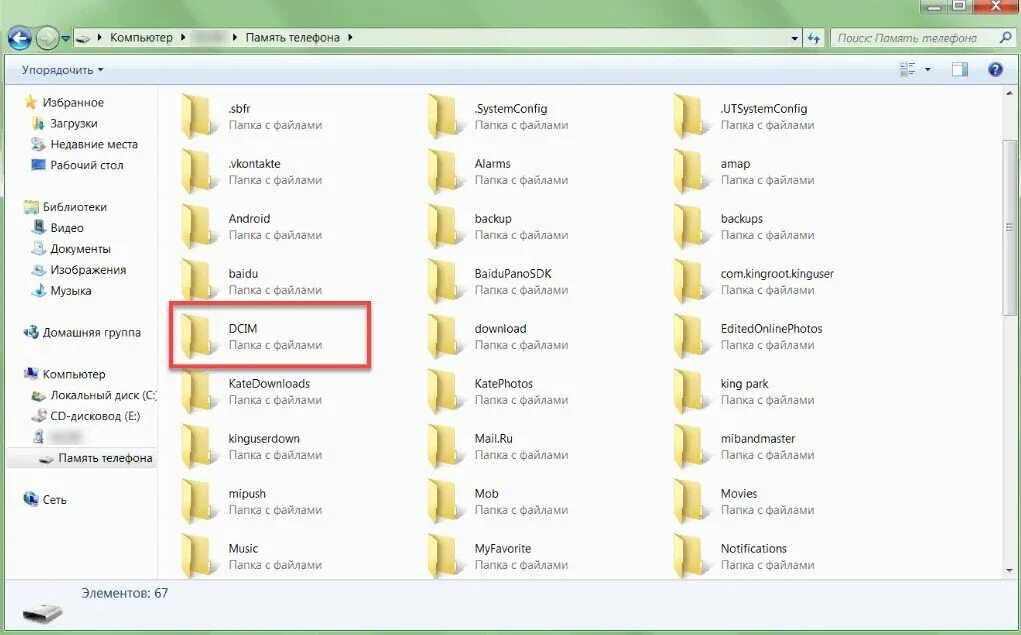The width and height of the screenshot is (1021, 635).
Task: Select the BaiduPanoSDK folder icon
Action: pos(443,281)
